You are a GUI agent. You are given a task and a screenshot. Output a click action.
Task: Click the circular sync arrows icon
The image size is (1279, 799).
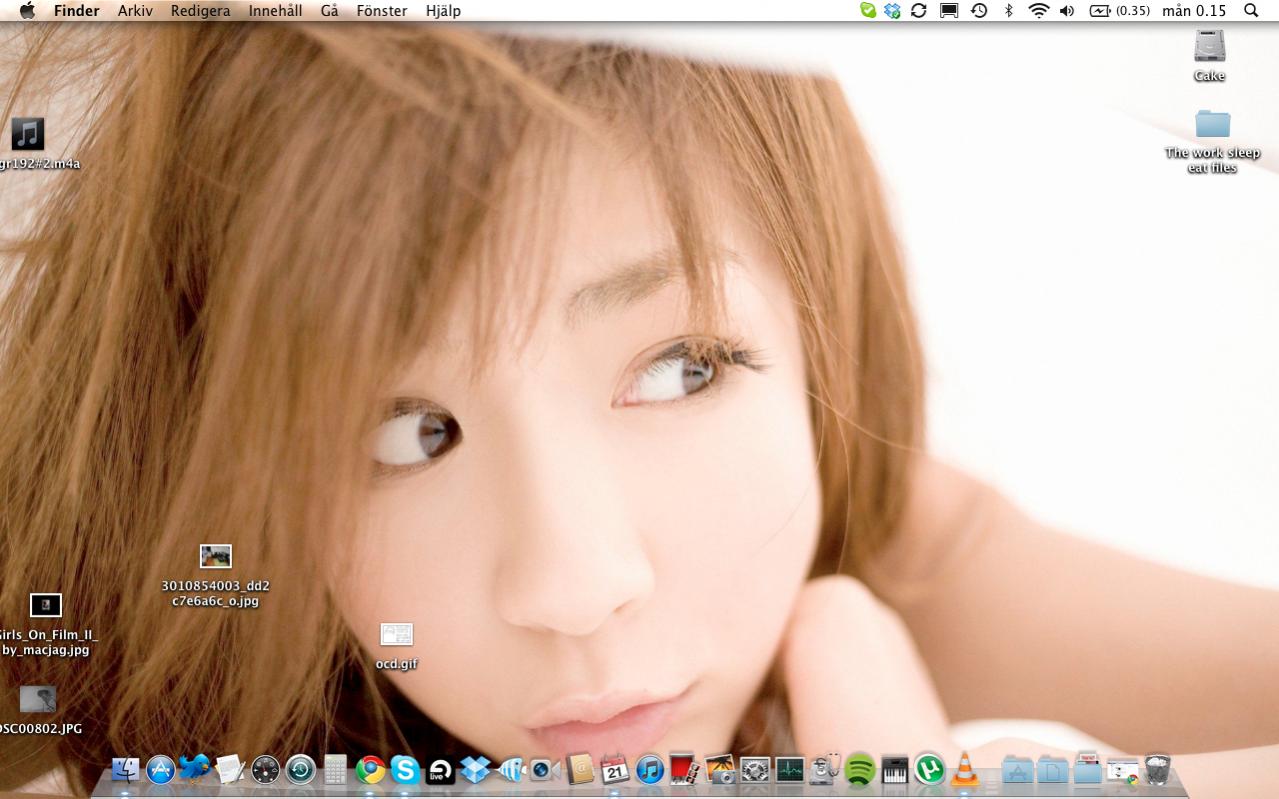(x=919, y=11)
